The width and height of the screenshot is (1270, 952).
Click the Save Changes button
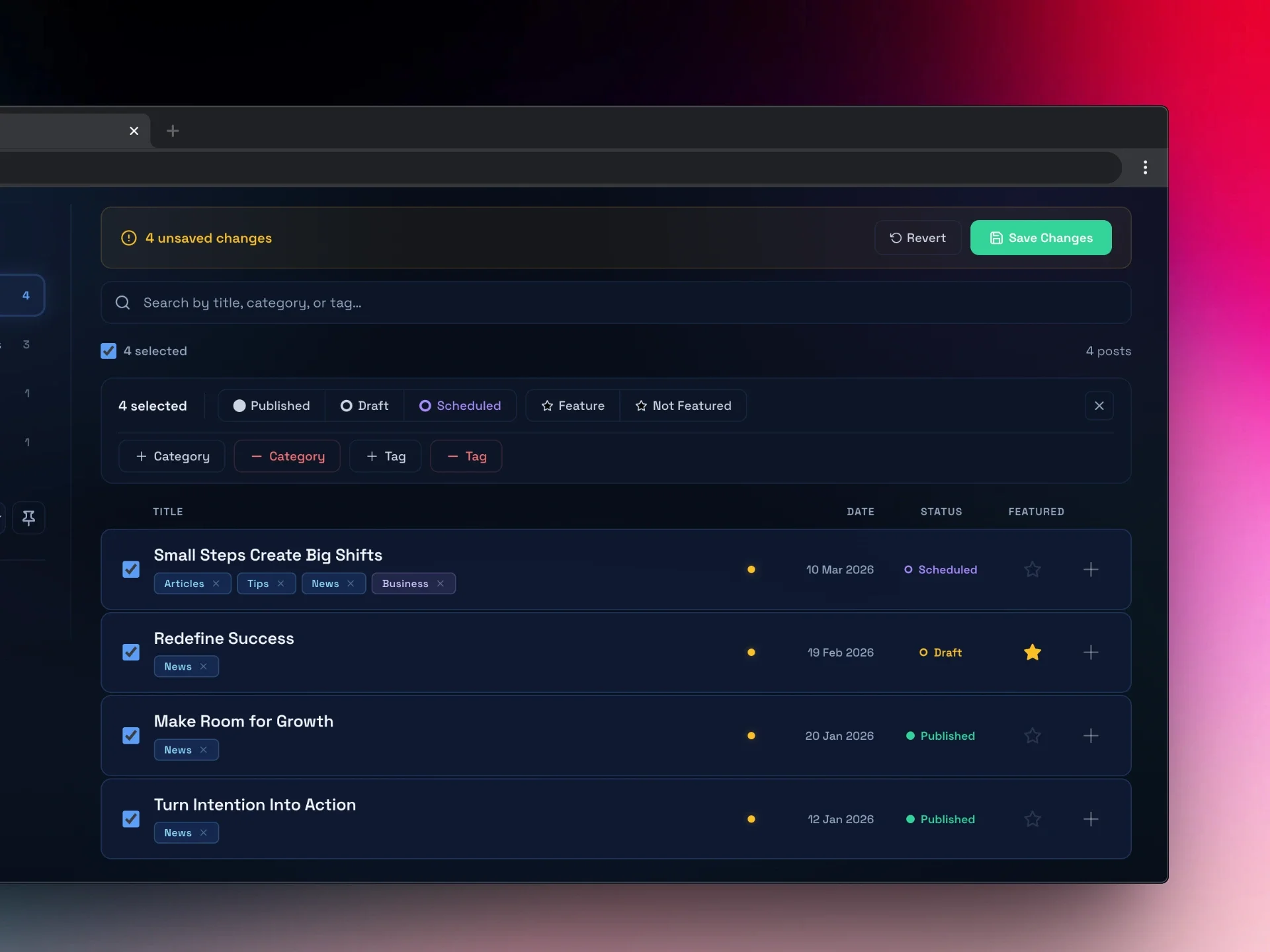[1040, 238]
